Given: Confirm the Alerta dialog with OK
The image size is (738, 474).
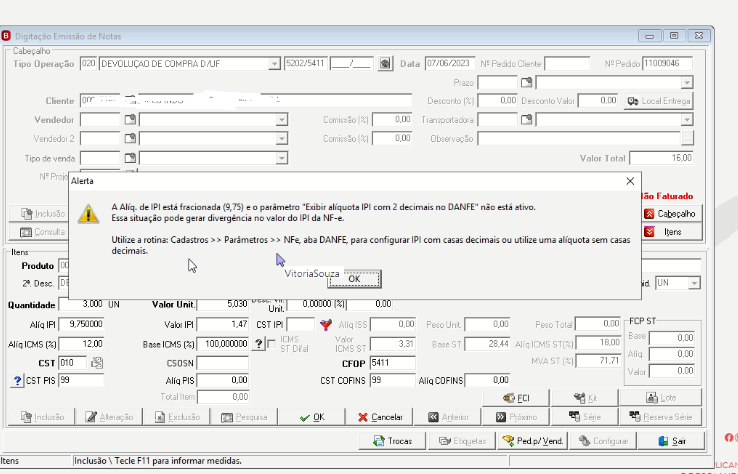Looking at the screenshot, I should click(354, 279).
